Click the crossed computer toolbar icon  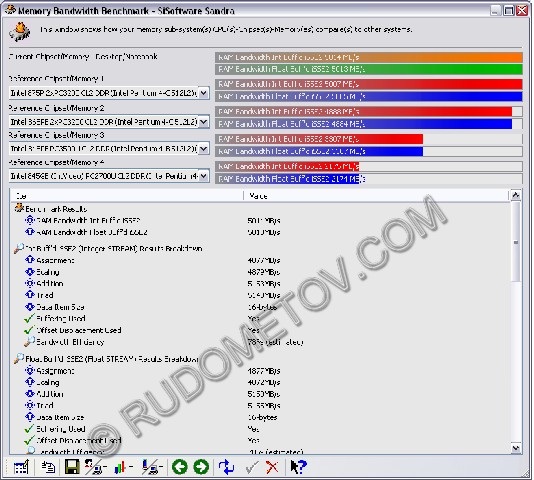tap(152, 467)
